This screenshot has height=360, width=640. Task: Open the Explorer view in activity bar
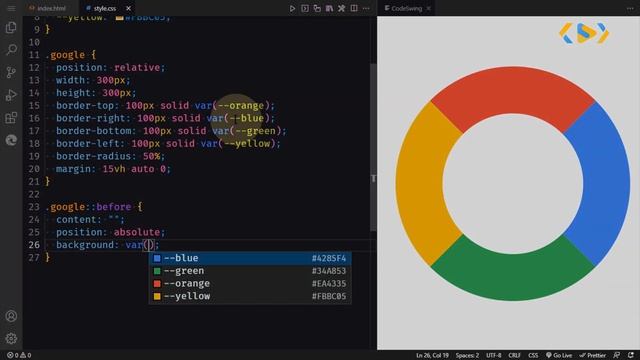tap(11, 27)
